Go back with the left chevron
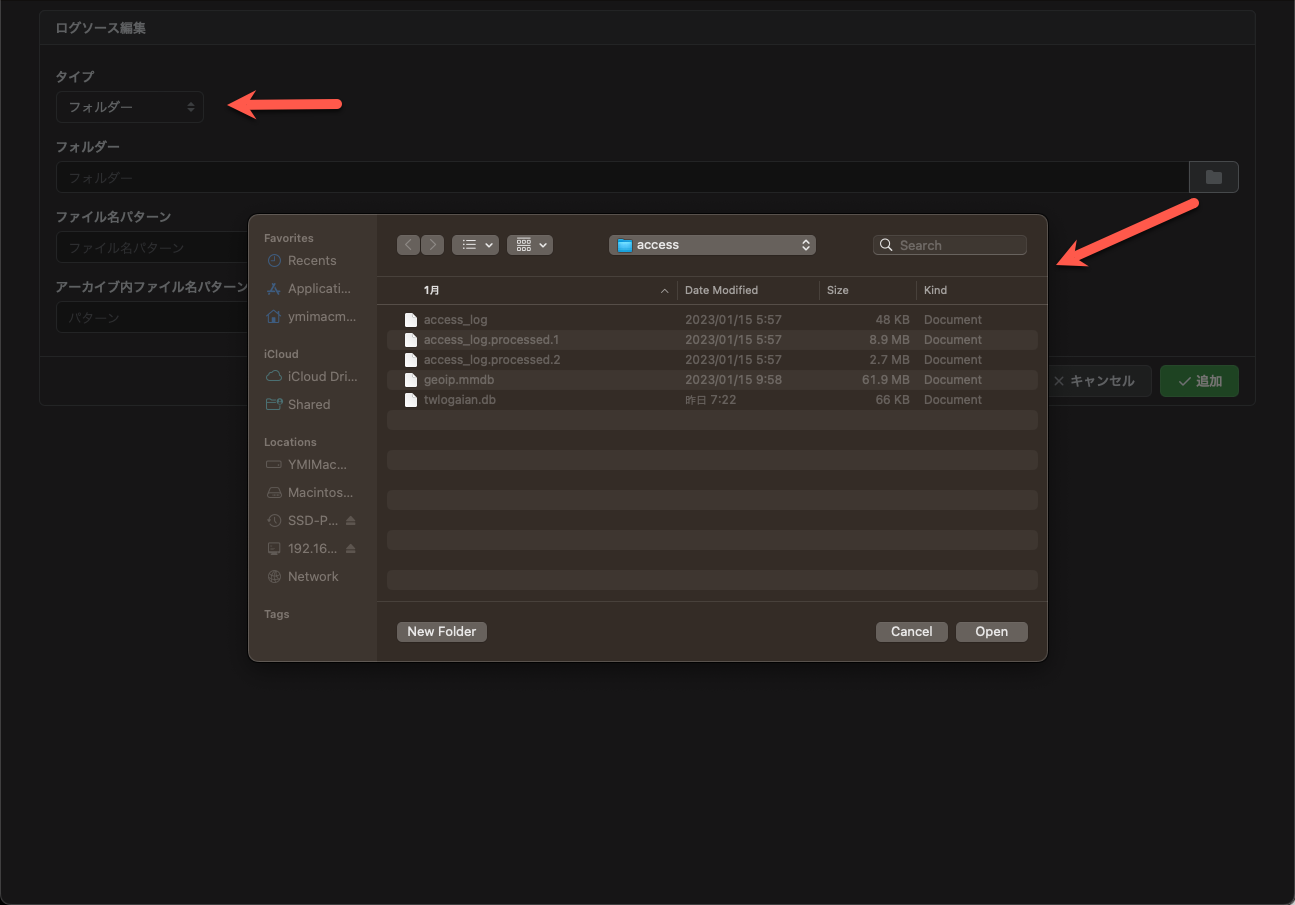 [408, 245]
